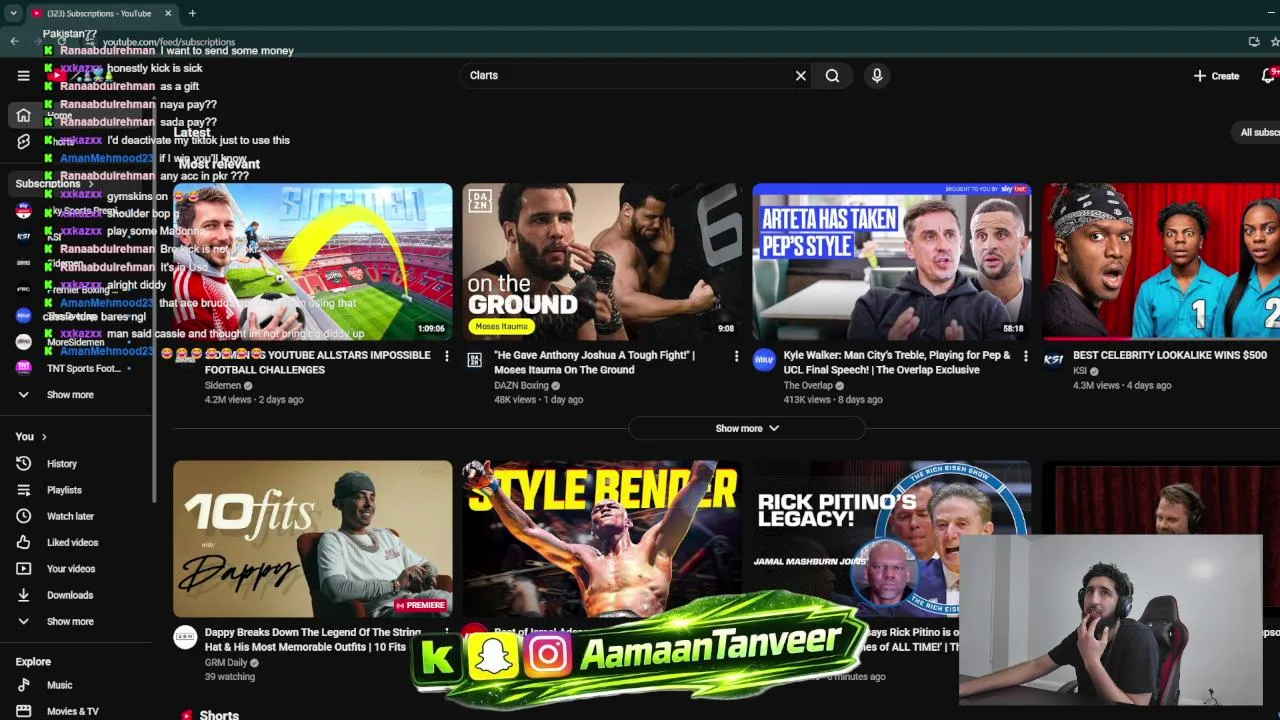1280x720 pixels.
Task: Start voice search with microphone icon
Action: [877, 76]
